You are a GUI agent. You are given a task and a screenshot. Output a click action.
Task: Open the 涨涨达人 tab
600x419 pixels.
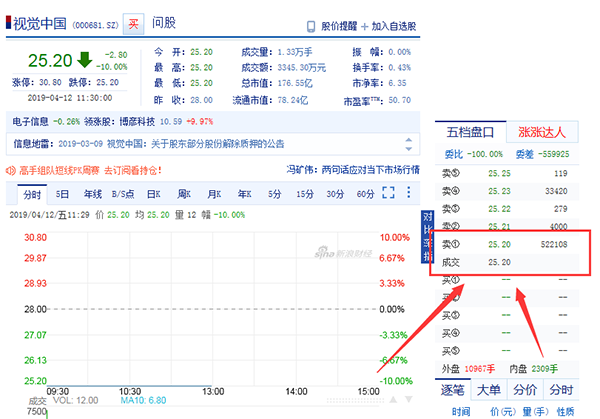click(x=542, y=131)
